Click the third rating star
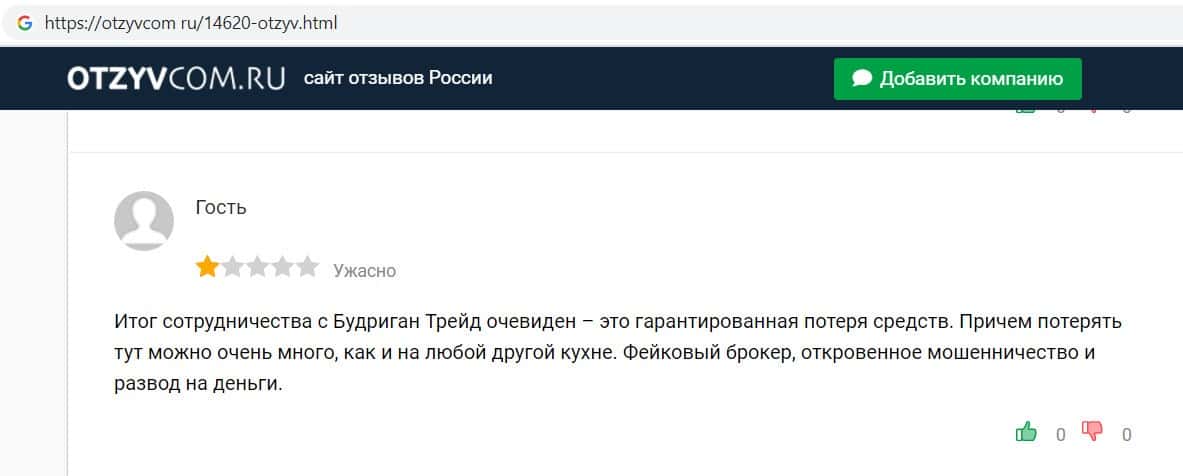The image size is (1183, 476). (258, 267)
